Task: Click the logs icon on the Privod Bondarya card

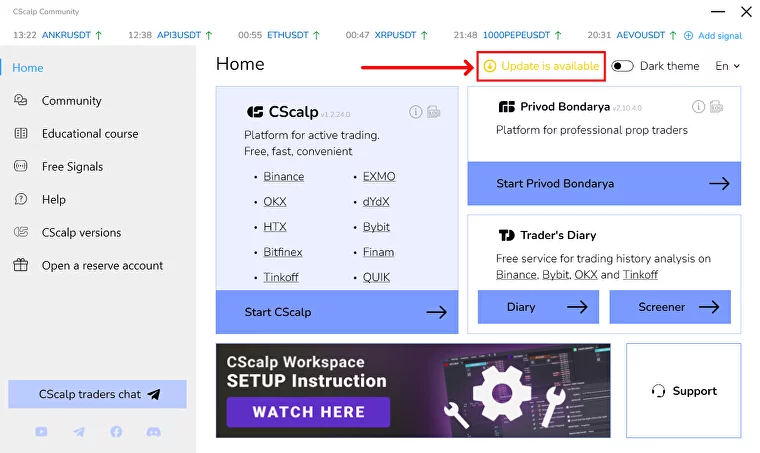Action: coord(718,107)
